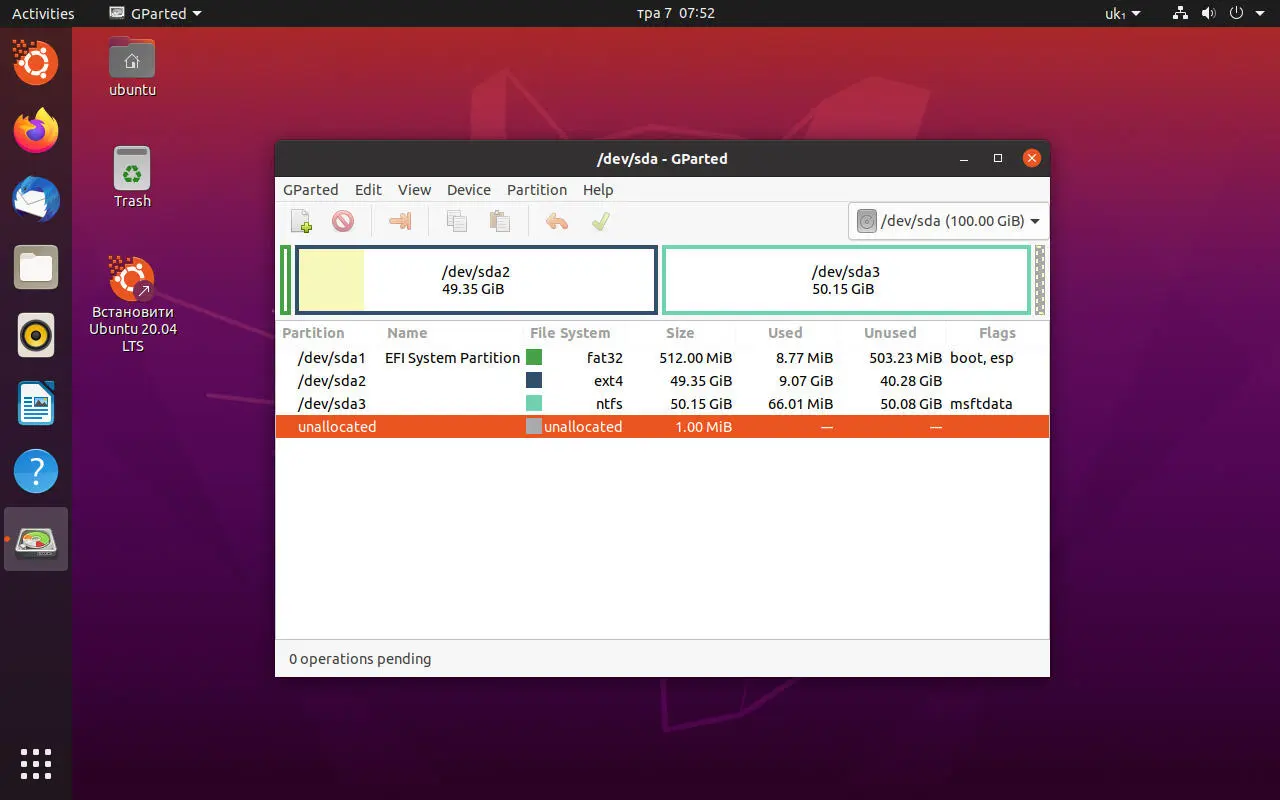This screenshot has height=800, width=1280.
Task: Click the Partition column header
Action: (x=313, y=333)
